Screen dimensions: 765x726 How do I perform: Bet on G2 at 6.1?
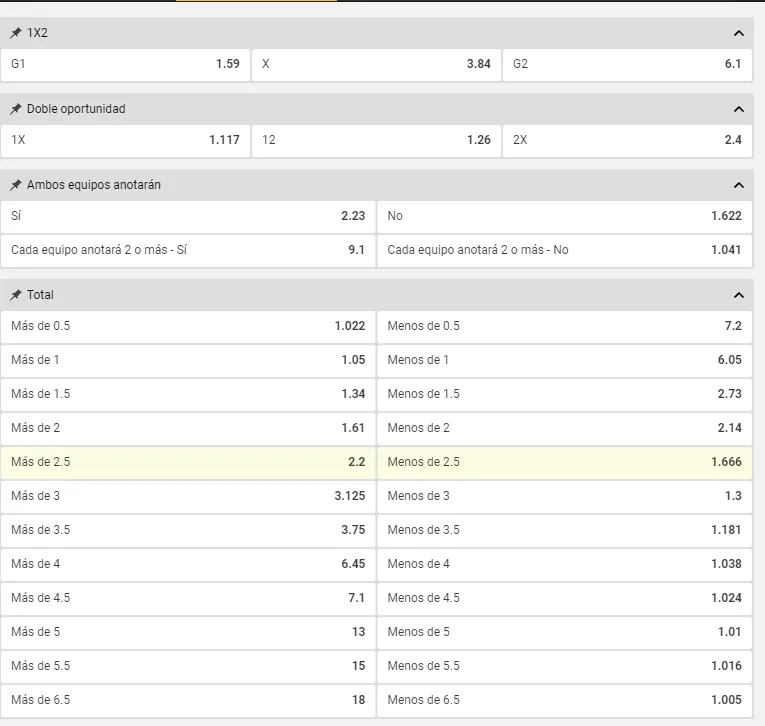coord(627,64)
